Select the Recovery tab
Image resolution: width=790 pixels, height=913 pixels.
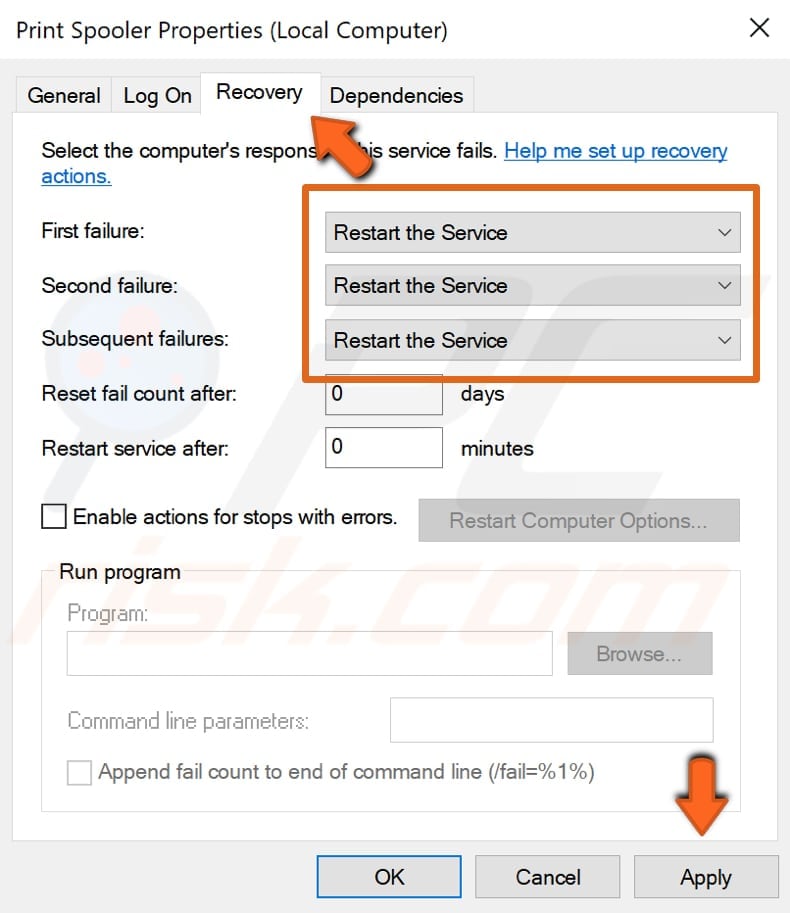pos(259,92)
